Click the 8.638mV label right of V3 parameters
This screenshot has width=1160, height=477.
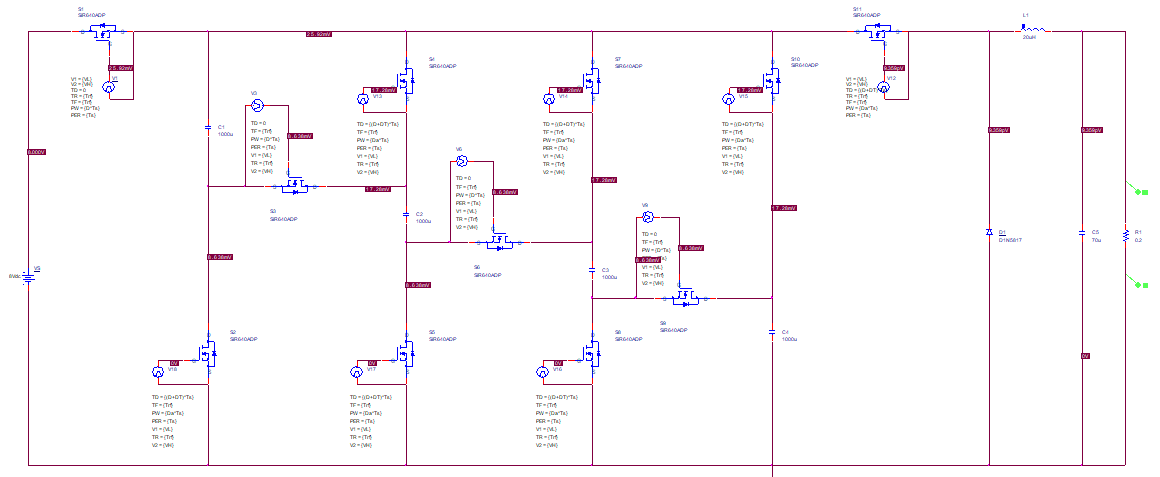click(300, 136)
